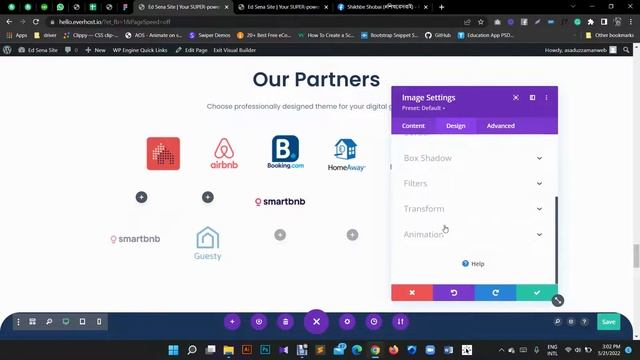Select phone view icon
This screenshot has width=640, height=360.
[99, 322]
